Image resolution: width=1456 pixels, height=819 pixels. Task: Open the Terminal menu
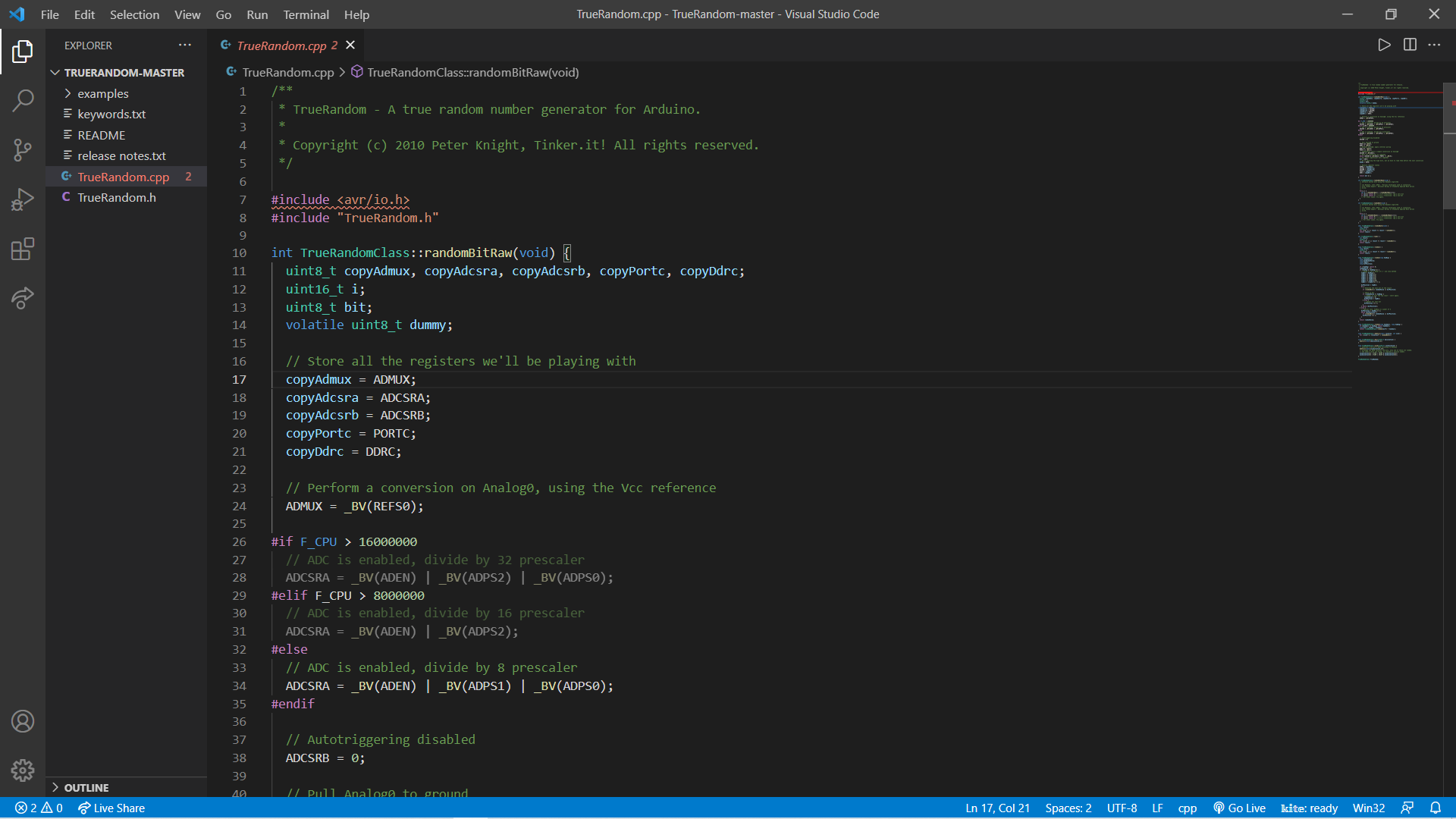click(306, 14)
